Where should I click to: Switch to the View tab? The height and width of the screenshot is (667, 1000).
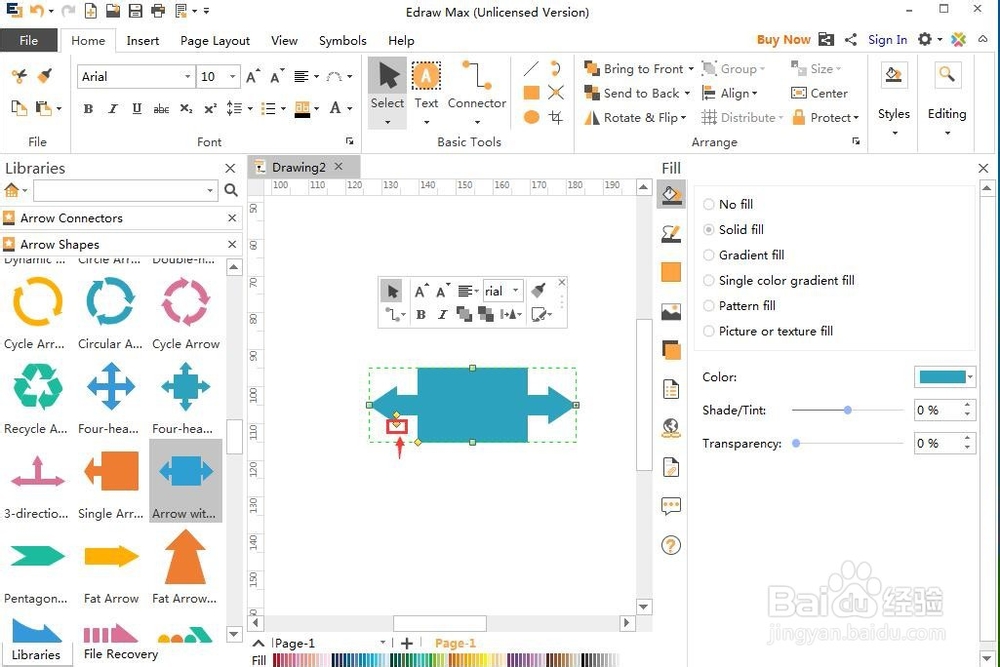point(284,41)
